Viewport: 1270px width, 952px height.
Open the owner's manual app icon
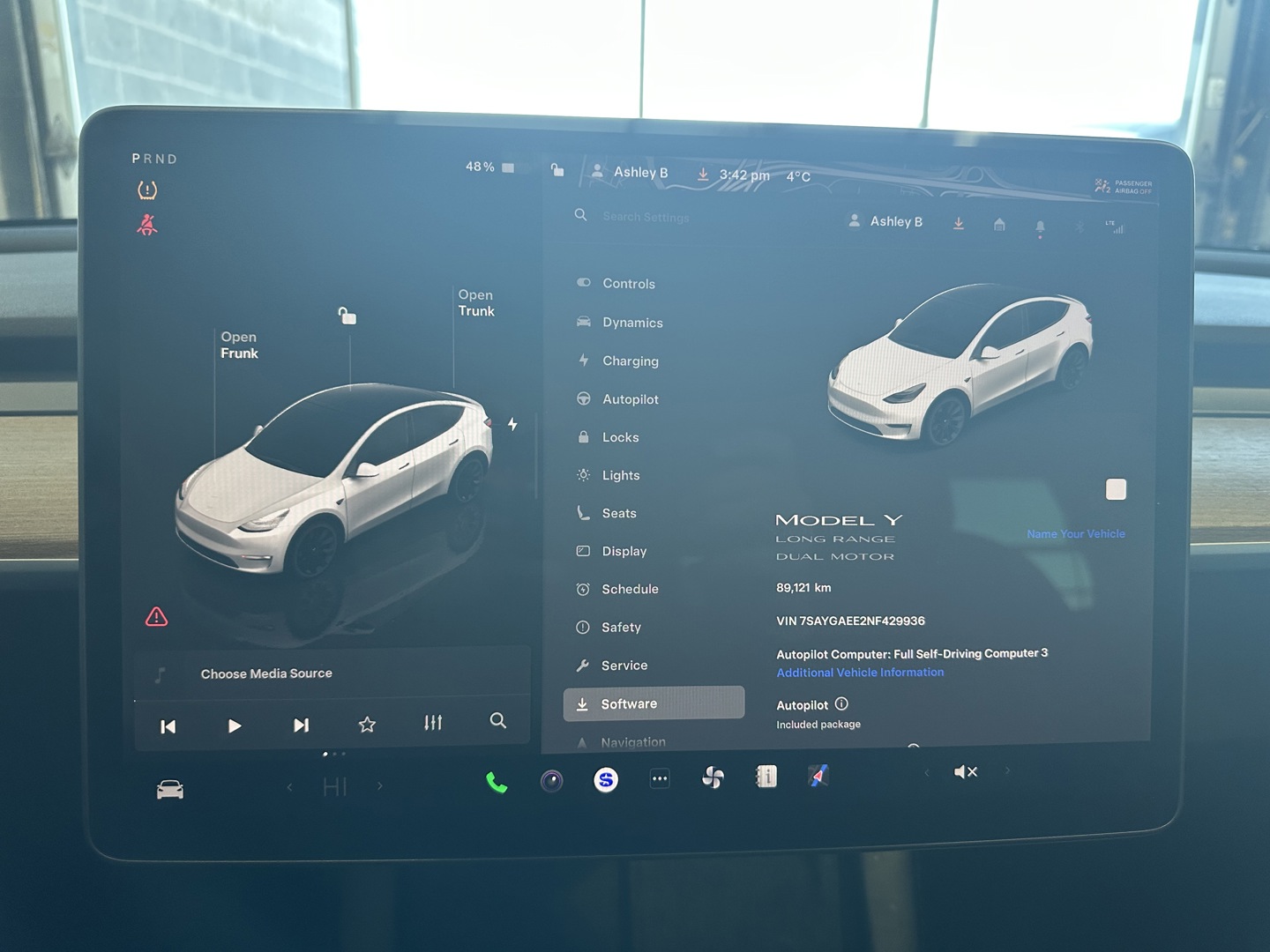(x=766, y=777)
